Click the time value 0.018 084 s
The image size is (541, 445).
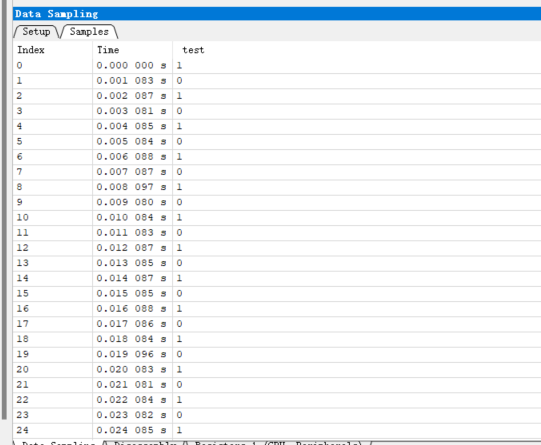click(x=132, y=339)
